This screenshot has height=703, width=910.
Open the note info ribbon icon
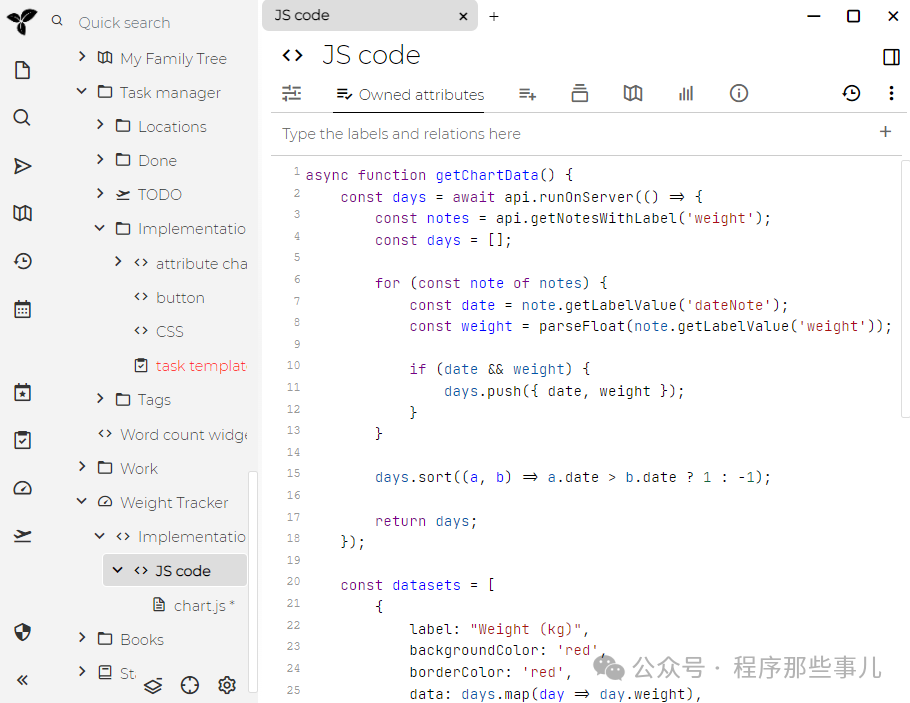pyautogui.click(x=739, y=94)
